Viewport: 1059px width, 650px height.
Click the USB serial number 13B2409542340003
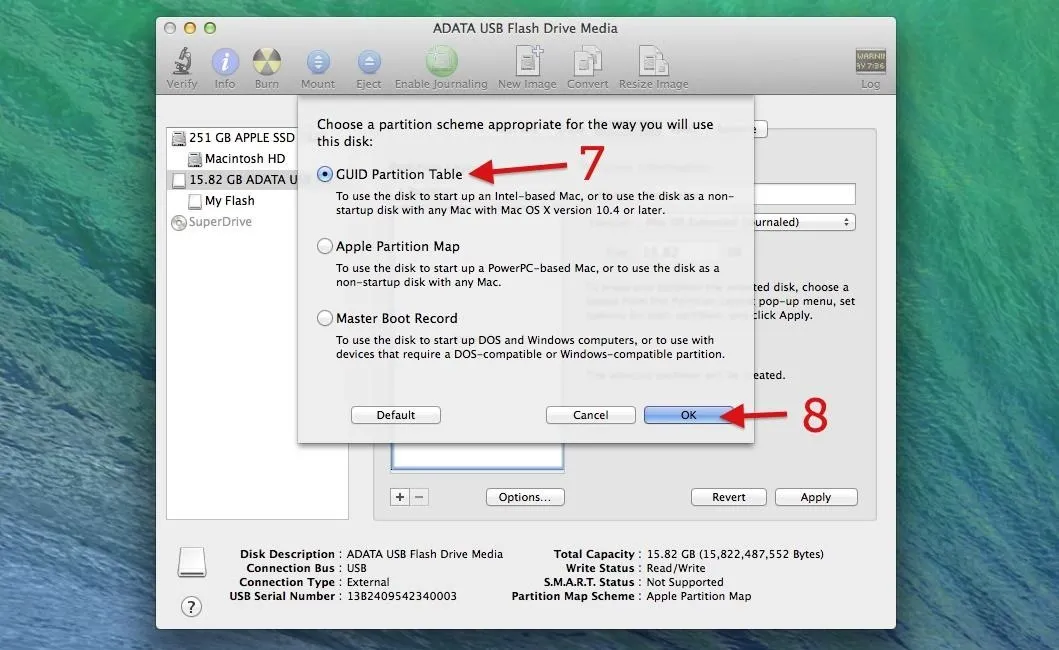pos(402,597)
